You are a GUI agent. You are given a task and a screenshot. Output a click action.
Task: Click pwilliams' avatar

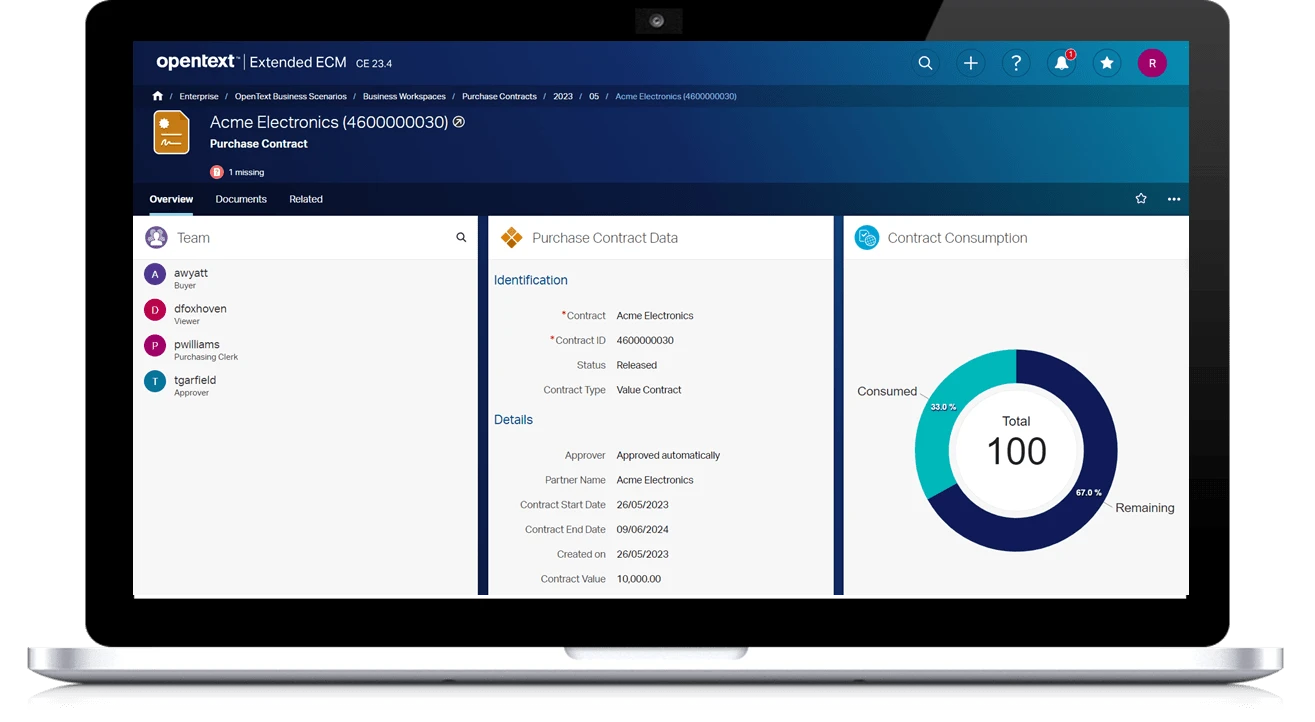coord(155,346)
